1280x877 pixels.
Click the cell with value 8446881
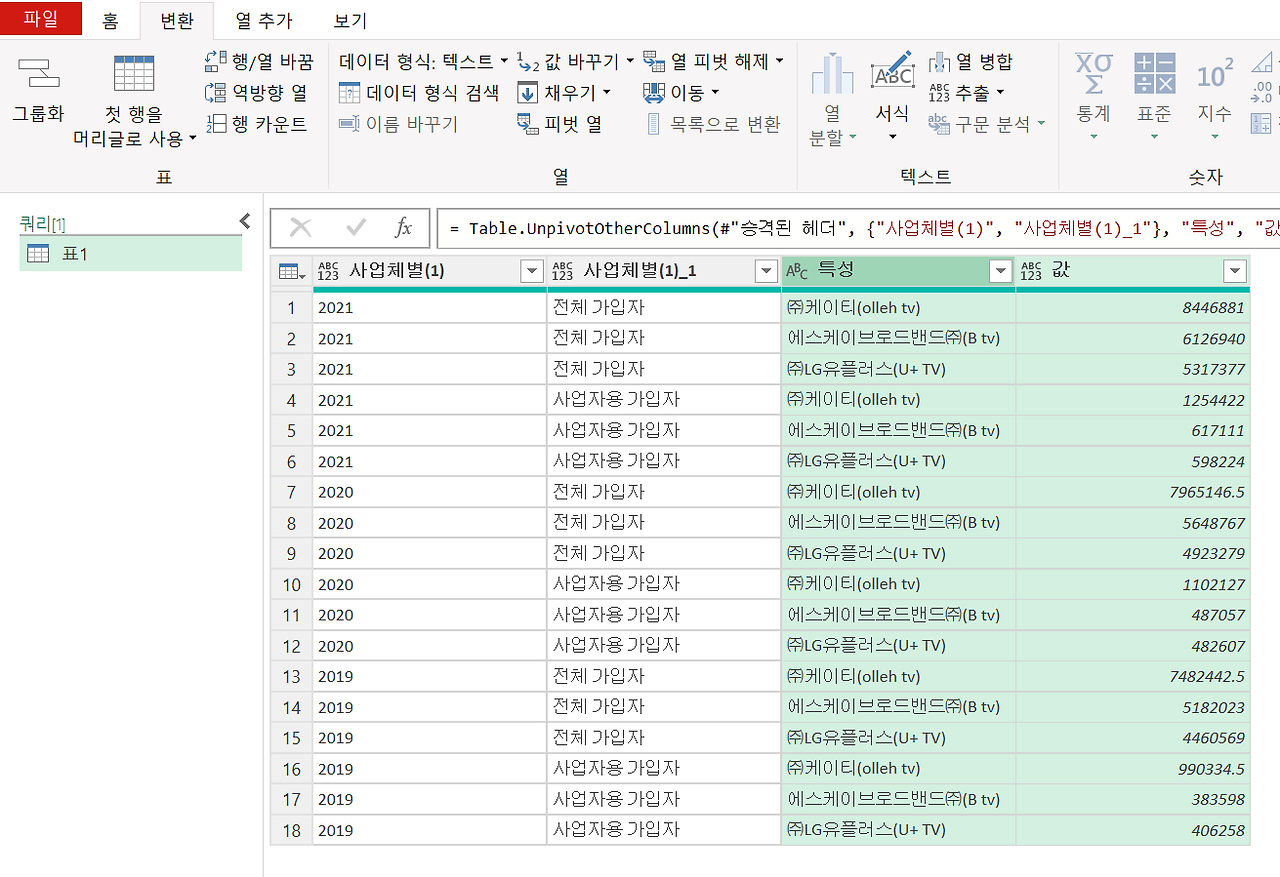(1133, 308)
